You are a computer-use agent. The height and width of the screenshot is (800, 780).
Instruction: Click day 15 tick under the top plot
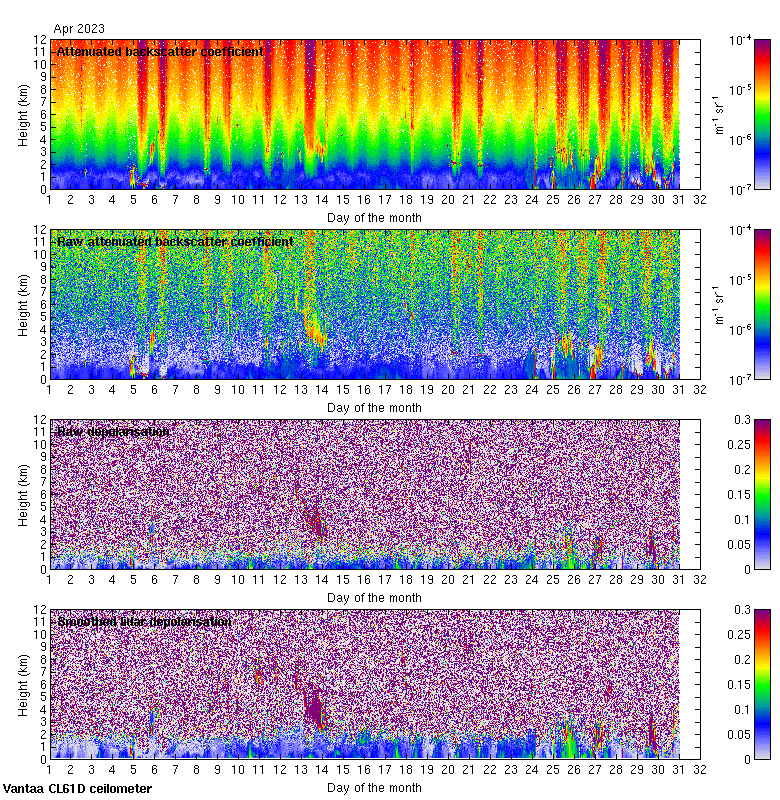(x=343, y=200)
